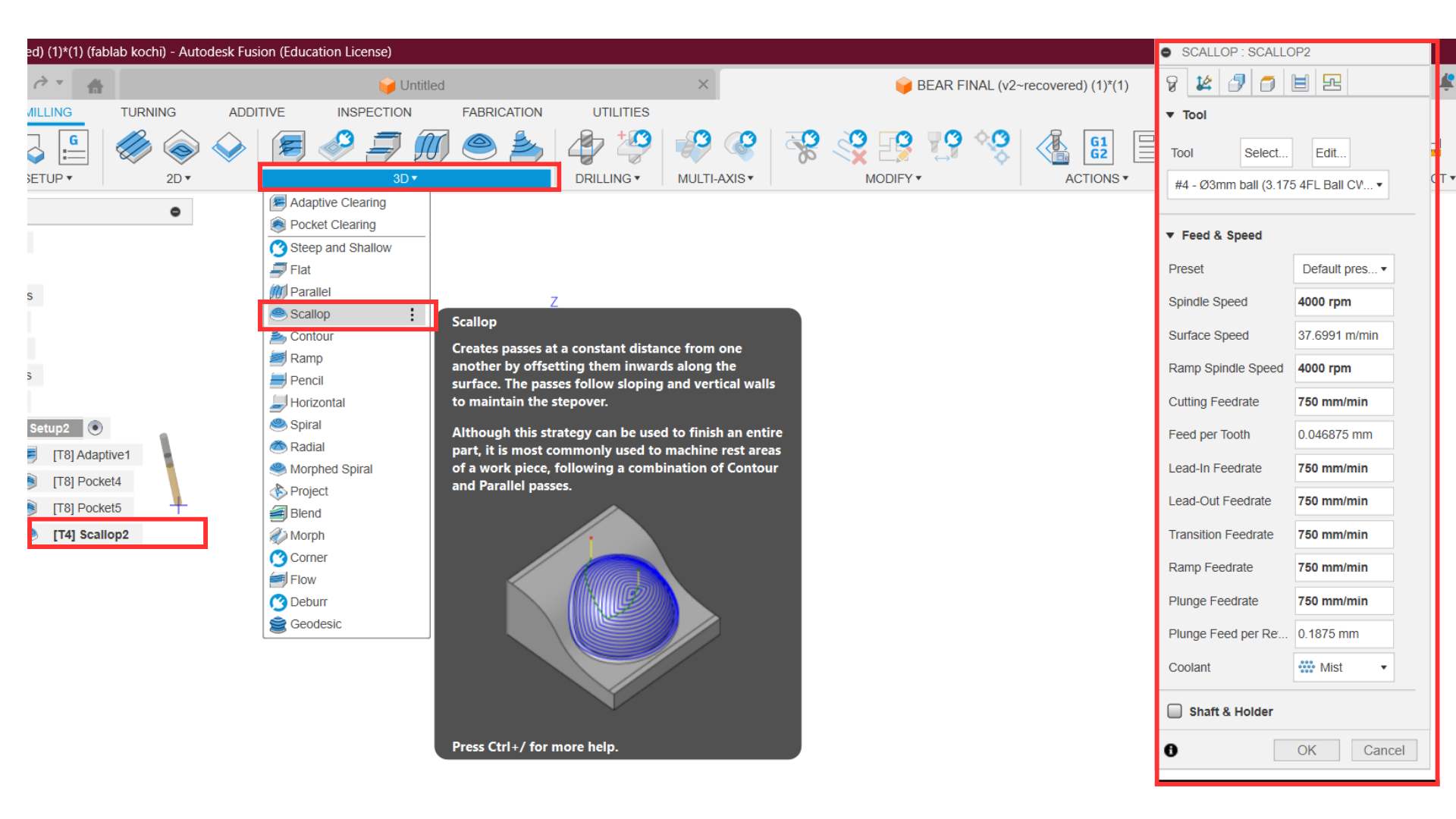1456x819 pixels.
Task: Click the Edit... tool button
Action: pos(1330,152)
